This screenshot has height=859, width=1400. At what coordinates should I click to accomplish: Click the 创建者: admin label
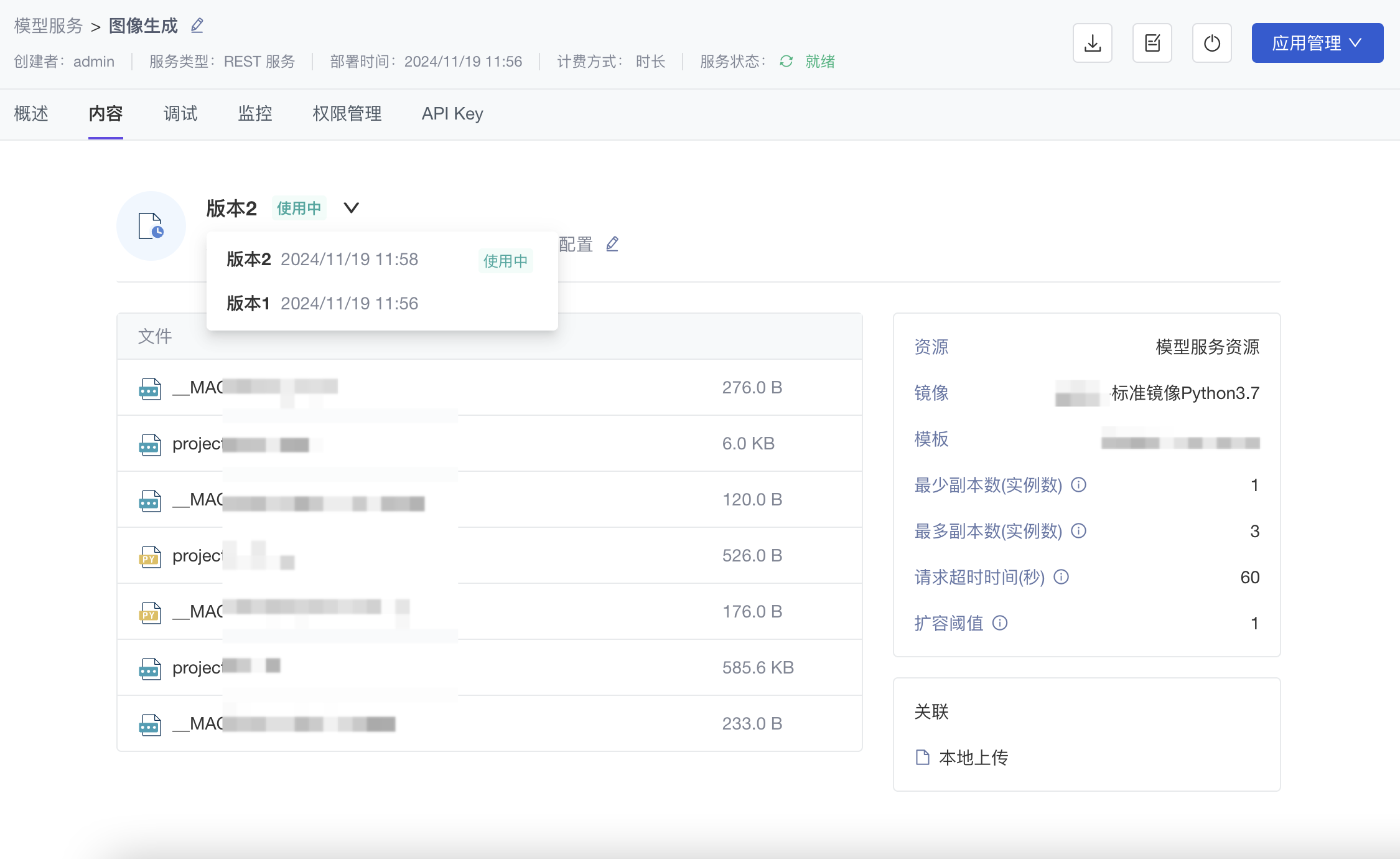(64, 61)
